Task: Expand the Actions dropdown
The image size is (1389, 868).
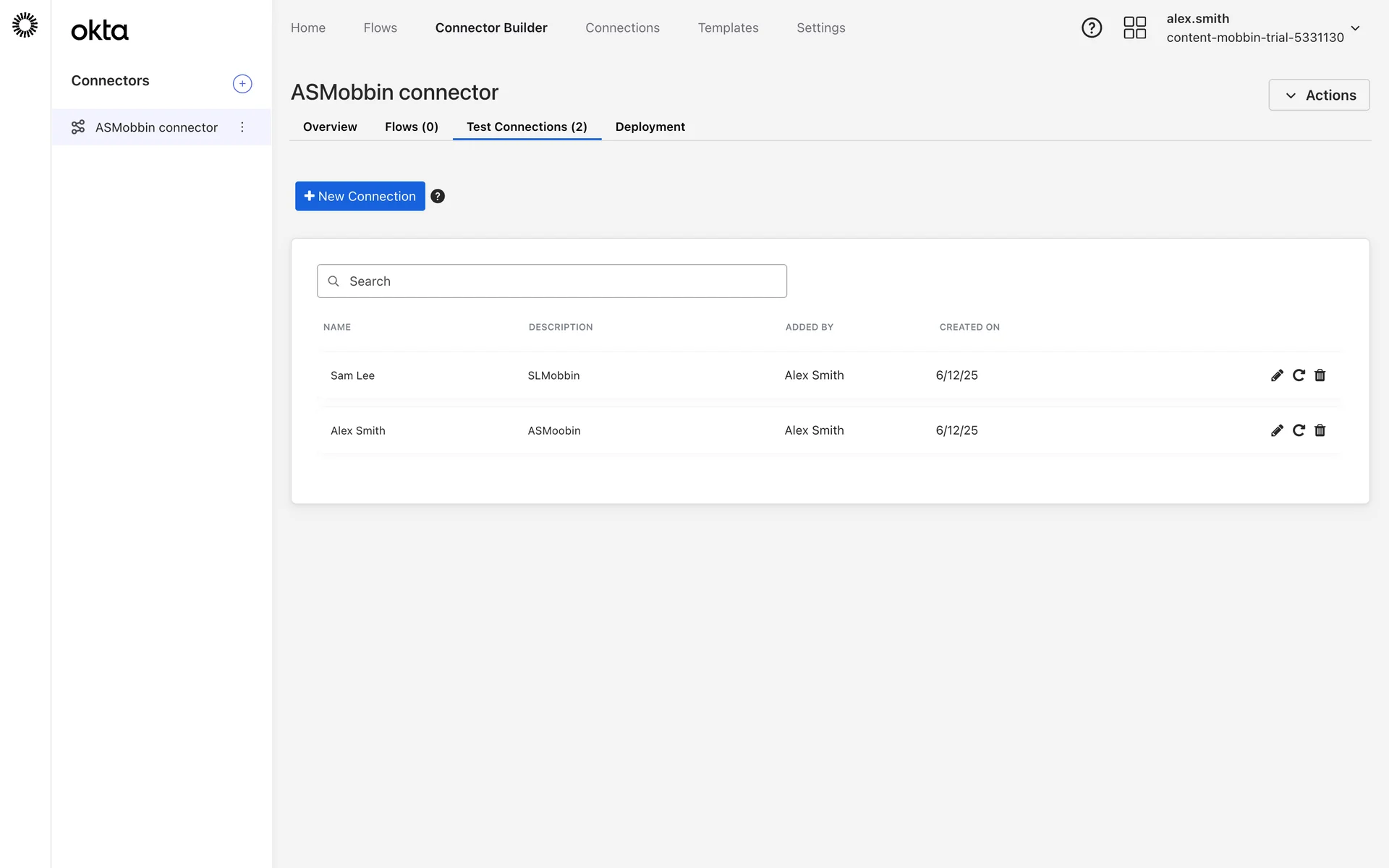Action: click(1318, 95)
